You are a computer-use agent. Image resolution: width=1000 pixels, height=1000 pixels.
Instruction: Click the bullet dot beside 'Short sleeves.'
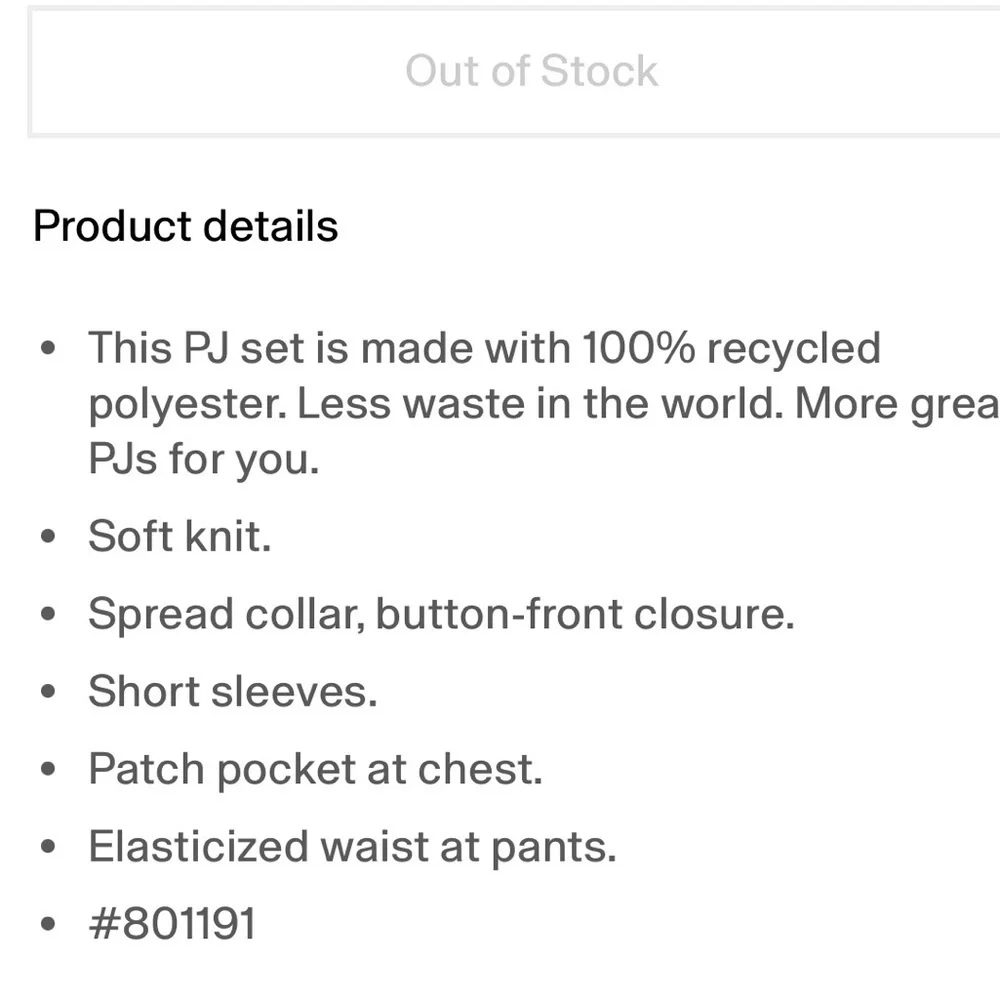48,691
